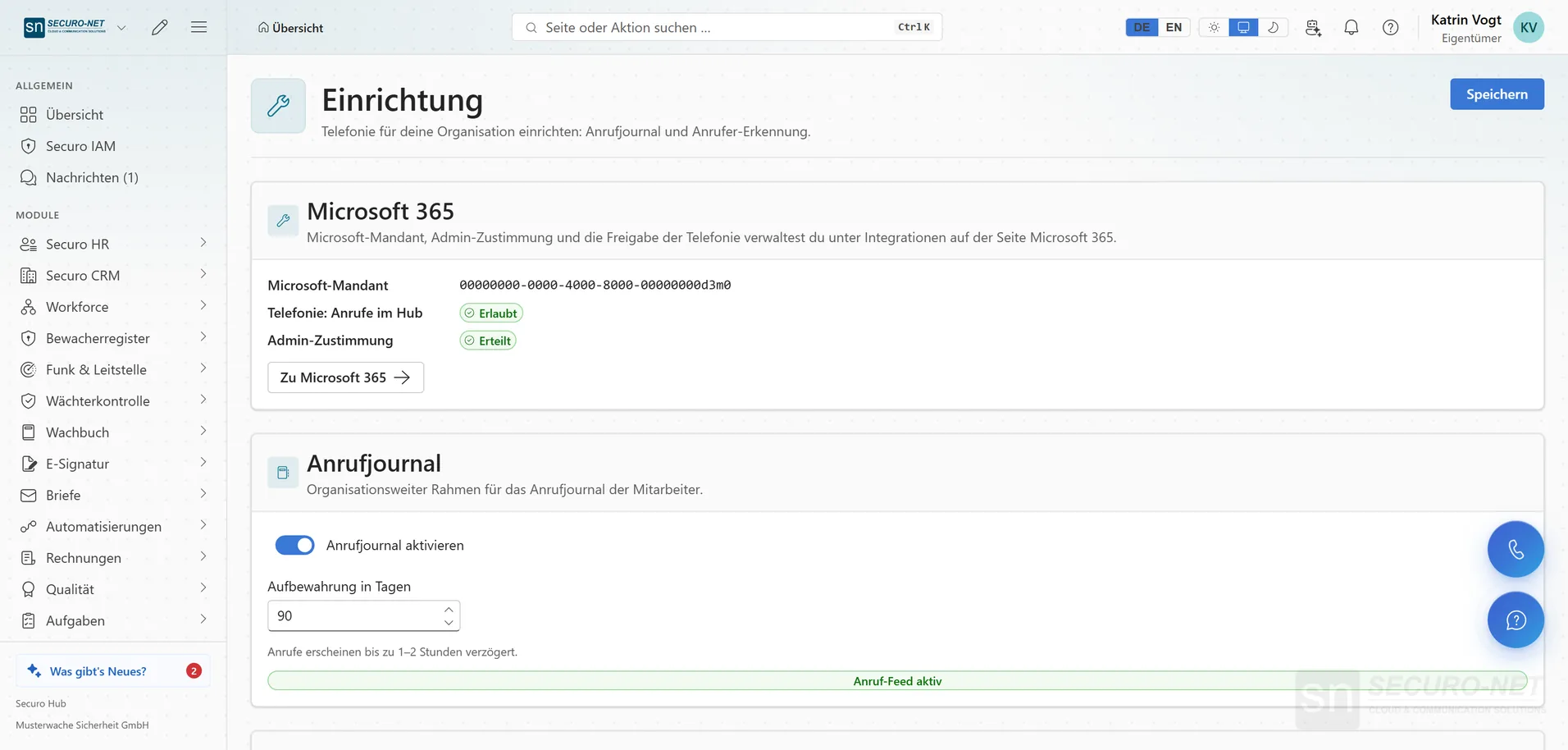Open Aufgaben module label
The image size is (1568, 750).
pos(75,621)
